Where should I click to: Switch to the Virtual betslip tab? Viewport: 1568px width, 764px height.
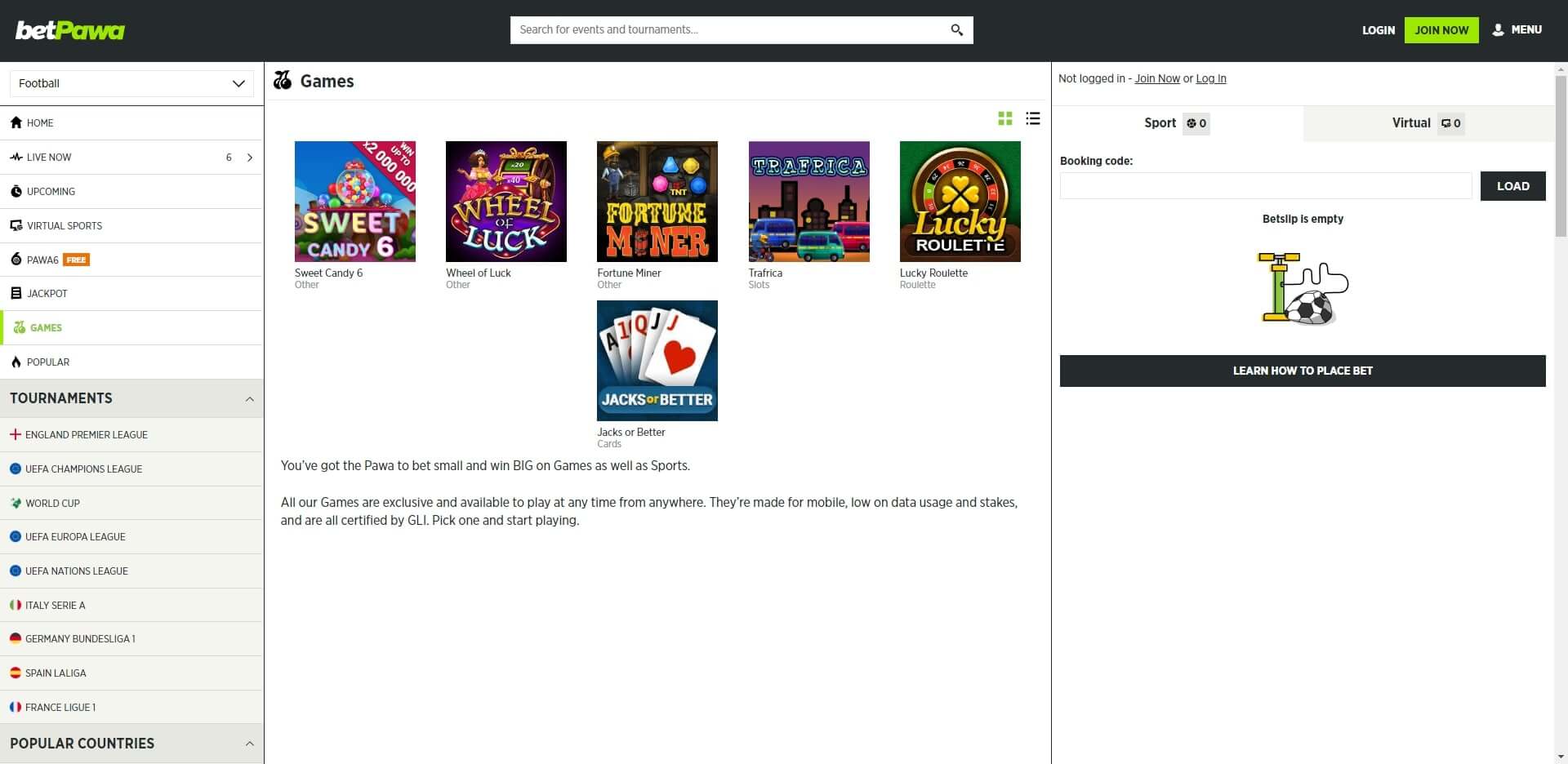pyautogui.click(x=1428, y=123)
